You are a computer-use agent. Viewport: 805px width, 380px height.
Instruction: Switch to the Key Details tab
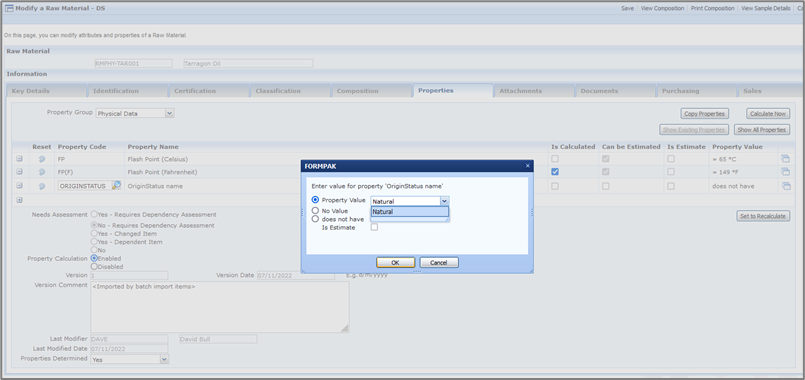[x=46, y=91]
